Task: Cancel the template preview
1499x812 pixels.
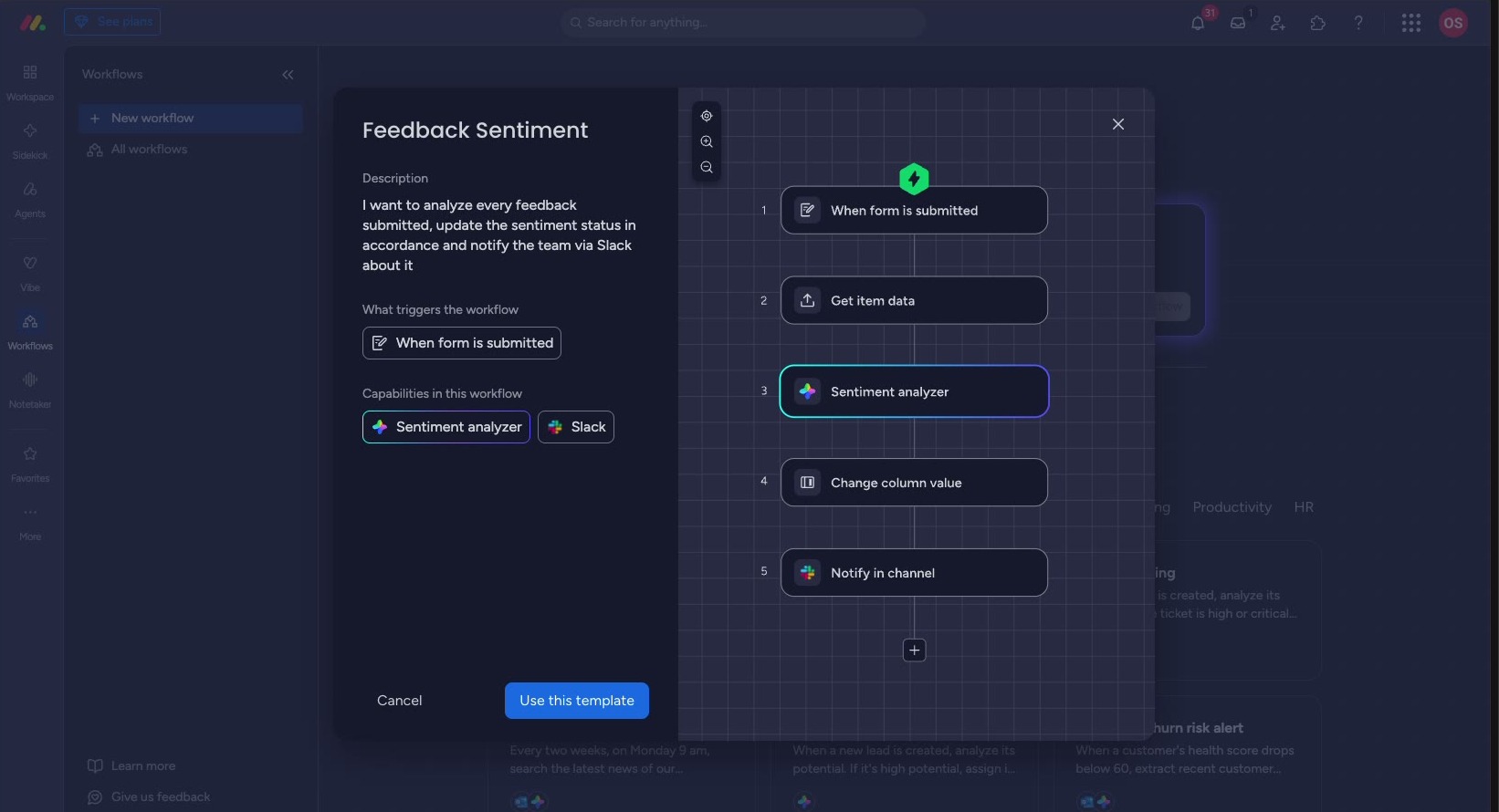Action: (400, 701)
